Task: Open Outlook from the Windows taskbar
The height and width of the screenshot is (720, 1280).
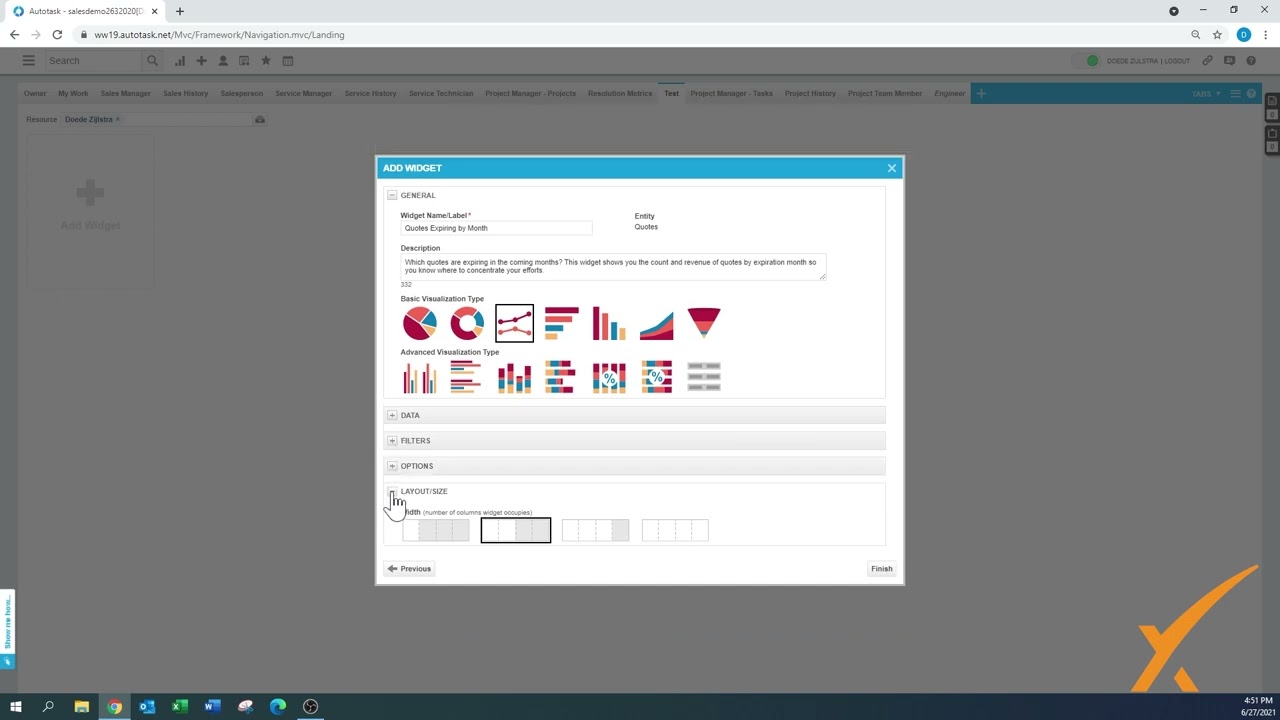Action: coord(147,707)
